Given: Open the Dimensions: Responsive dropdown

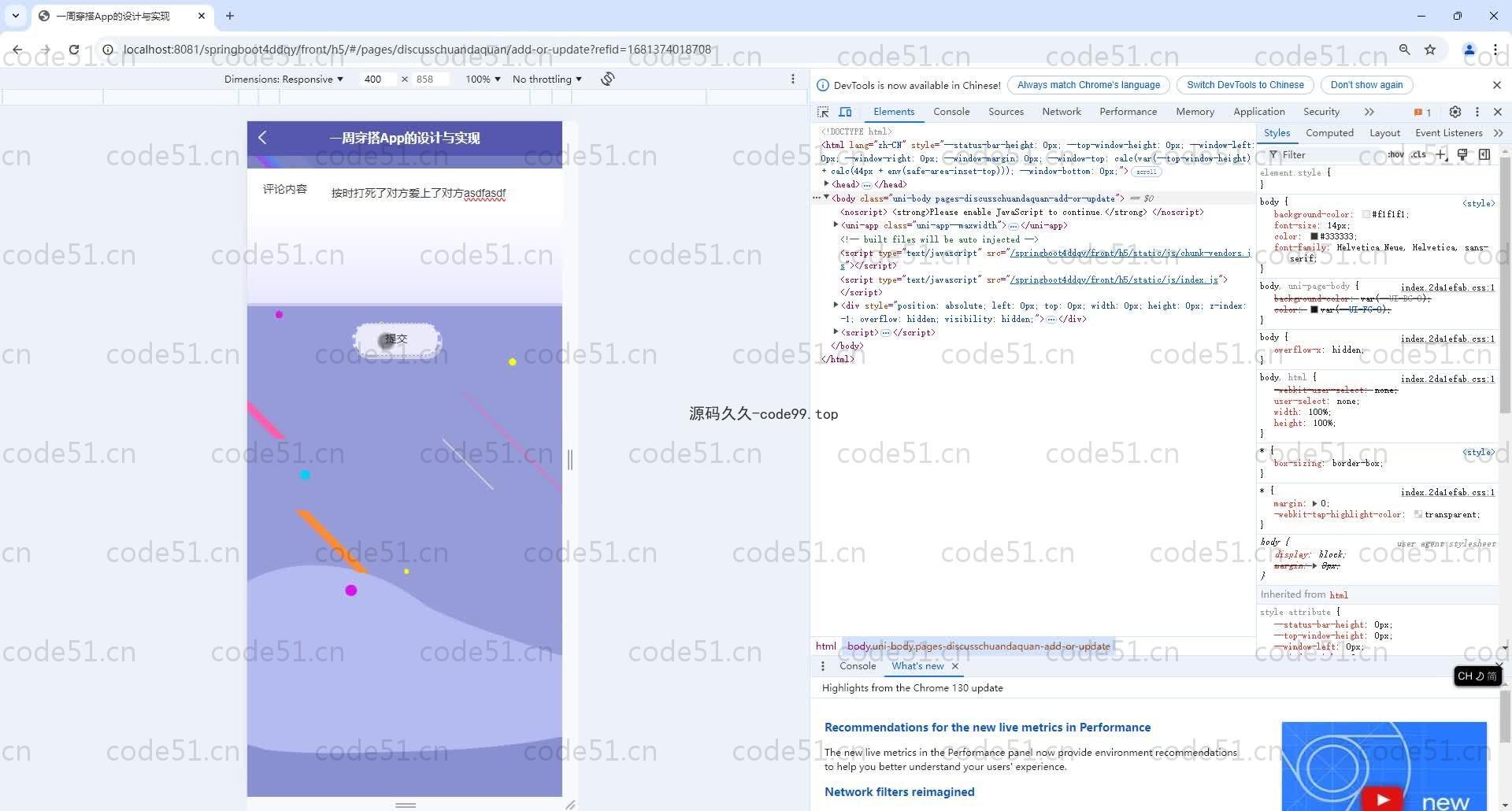Looking at the screenshot, I should click(283, 79).
